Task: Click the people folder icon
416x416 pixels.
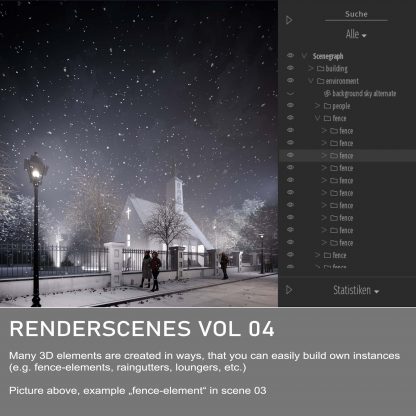Action: 327,106
